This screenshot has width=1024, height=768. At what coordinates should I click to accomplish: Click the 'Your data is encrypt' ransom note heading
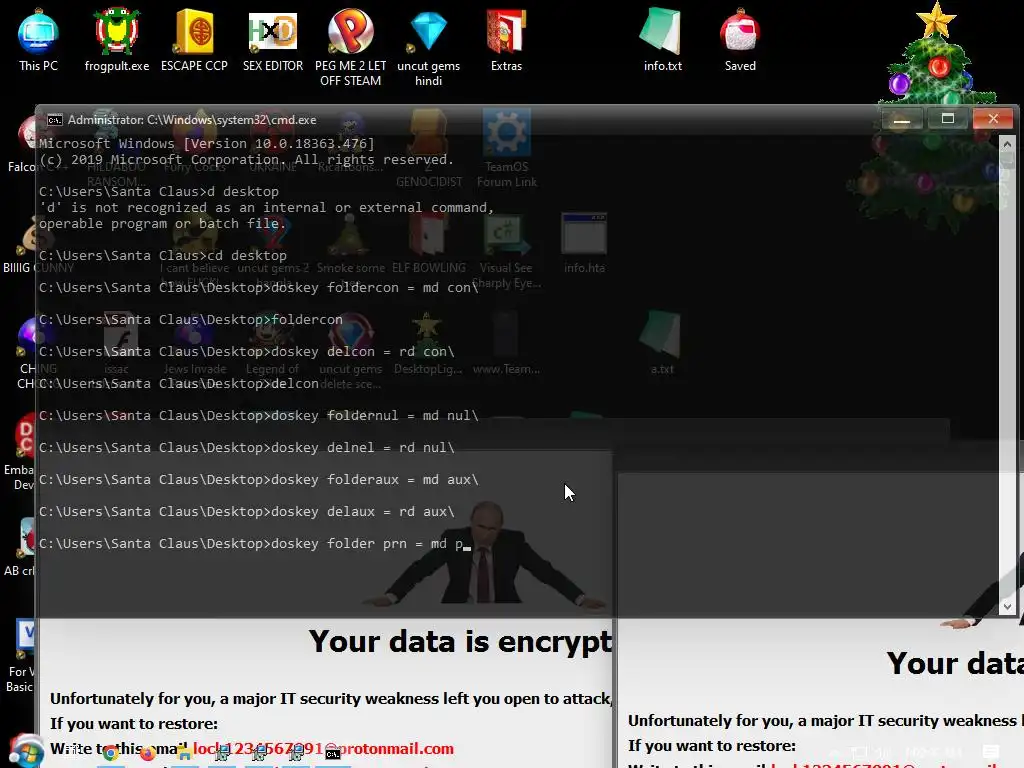460,641
